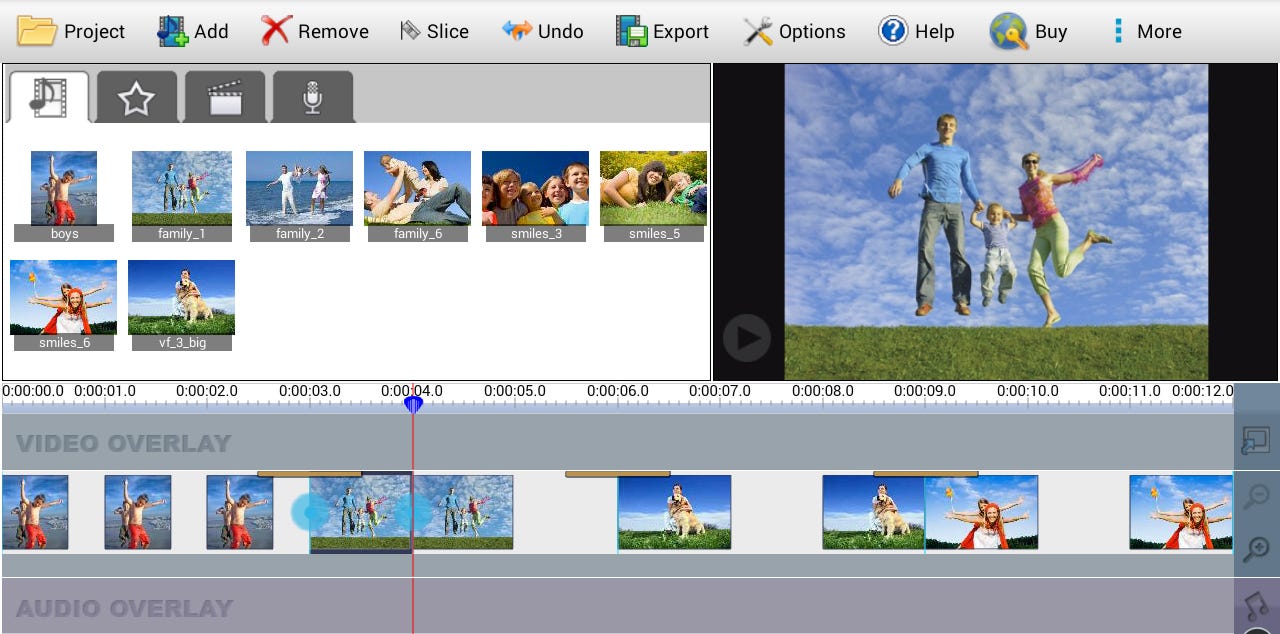Zoom out the timeline
Screen dimensions: 1280x634
pyautogui.click(x=1256, y=497)
